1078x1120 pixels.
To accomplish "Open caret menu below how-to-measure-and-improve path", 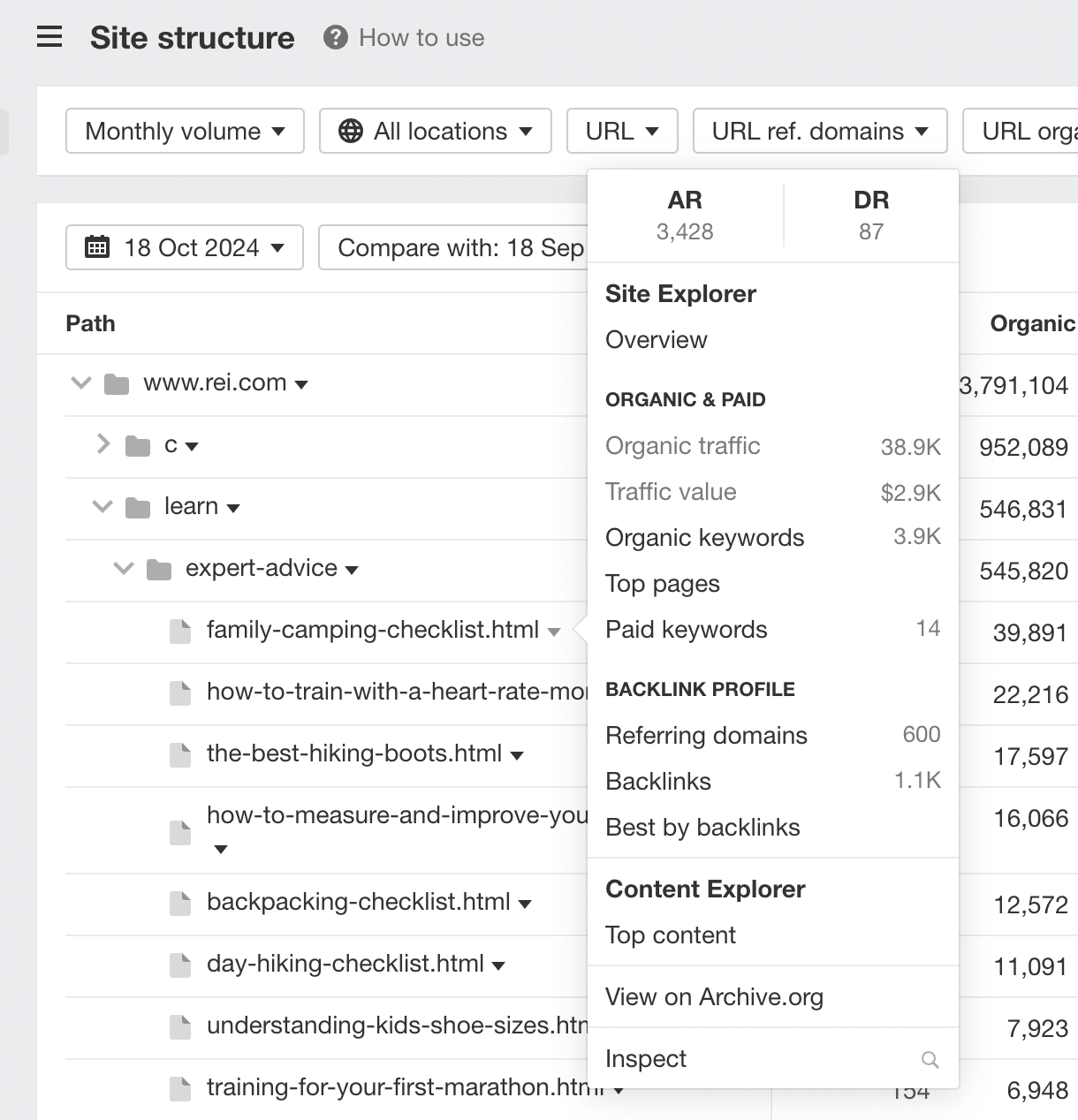I will coord(221,850).
